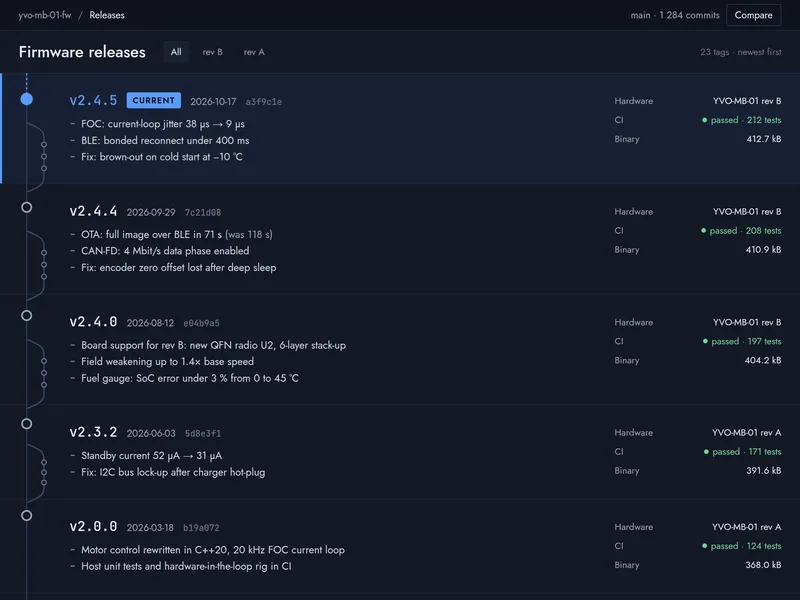Open release v2.4.5 title

point(93,101)
